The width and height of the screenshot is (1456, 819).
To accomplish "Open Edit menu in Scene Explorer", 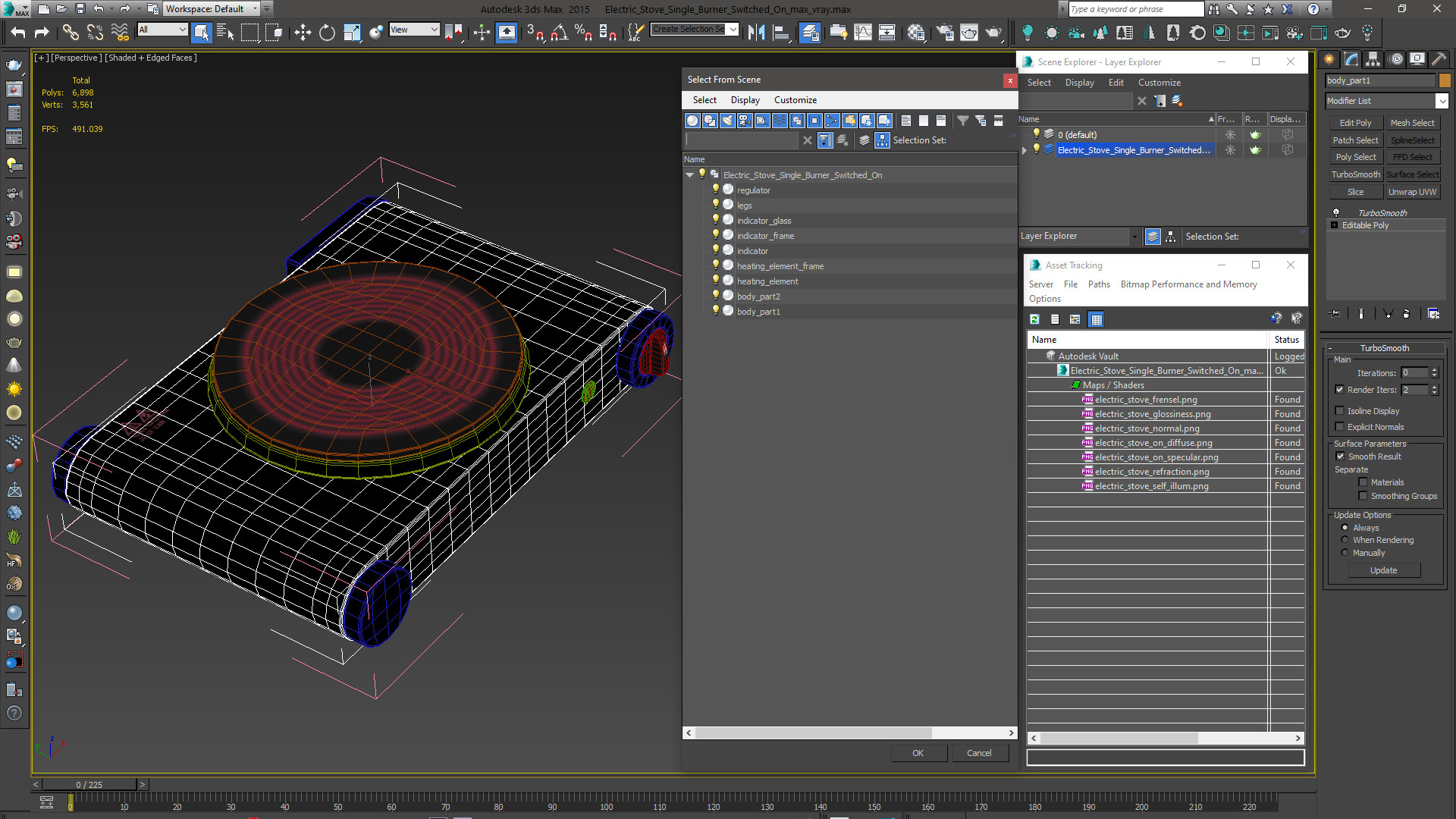I will (x=1116, y=83).
